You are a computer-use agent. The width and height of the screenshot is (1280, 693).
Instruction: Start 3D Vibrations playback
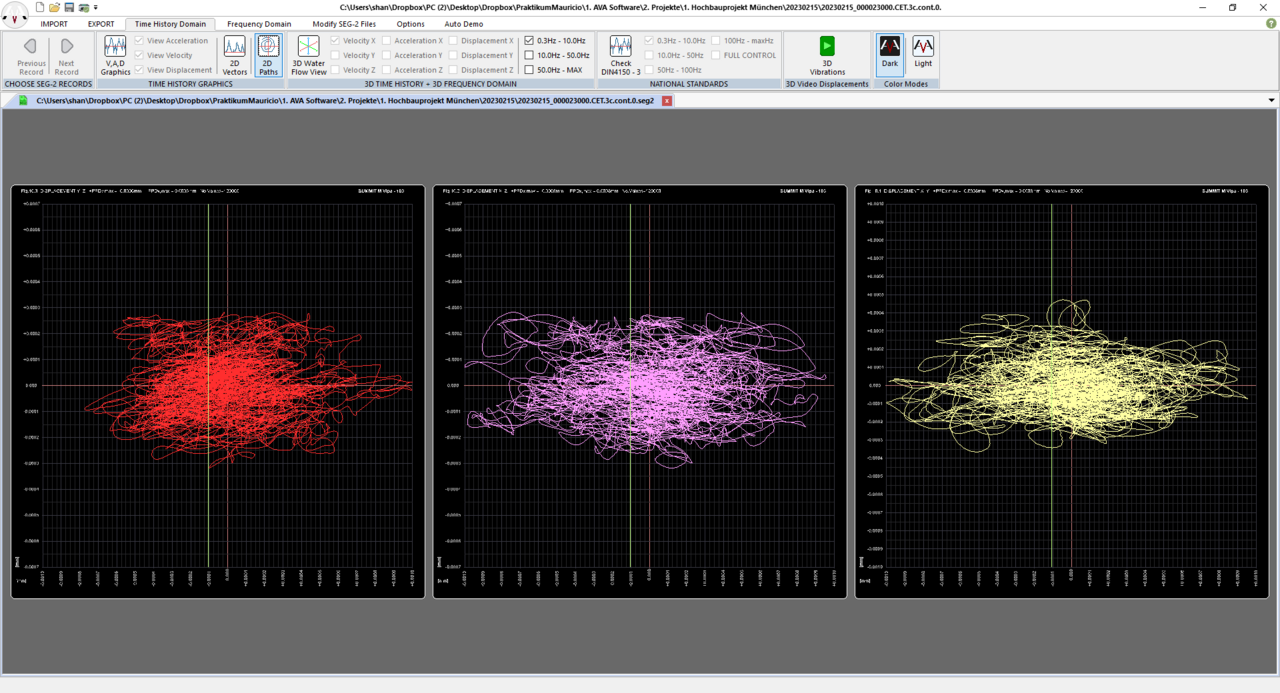(827, 56)
